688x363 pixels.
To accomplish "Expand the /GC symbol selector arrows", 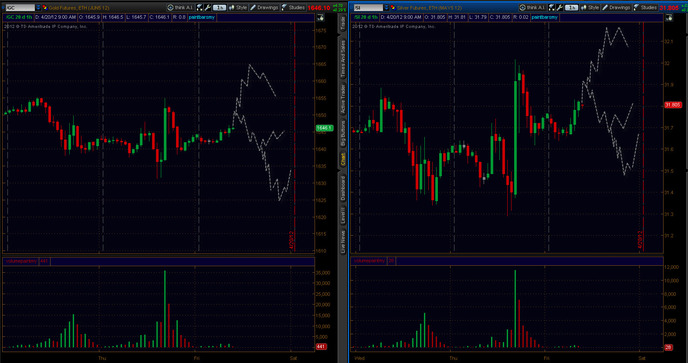I will [x=38, y=7].
